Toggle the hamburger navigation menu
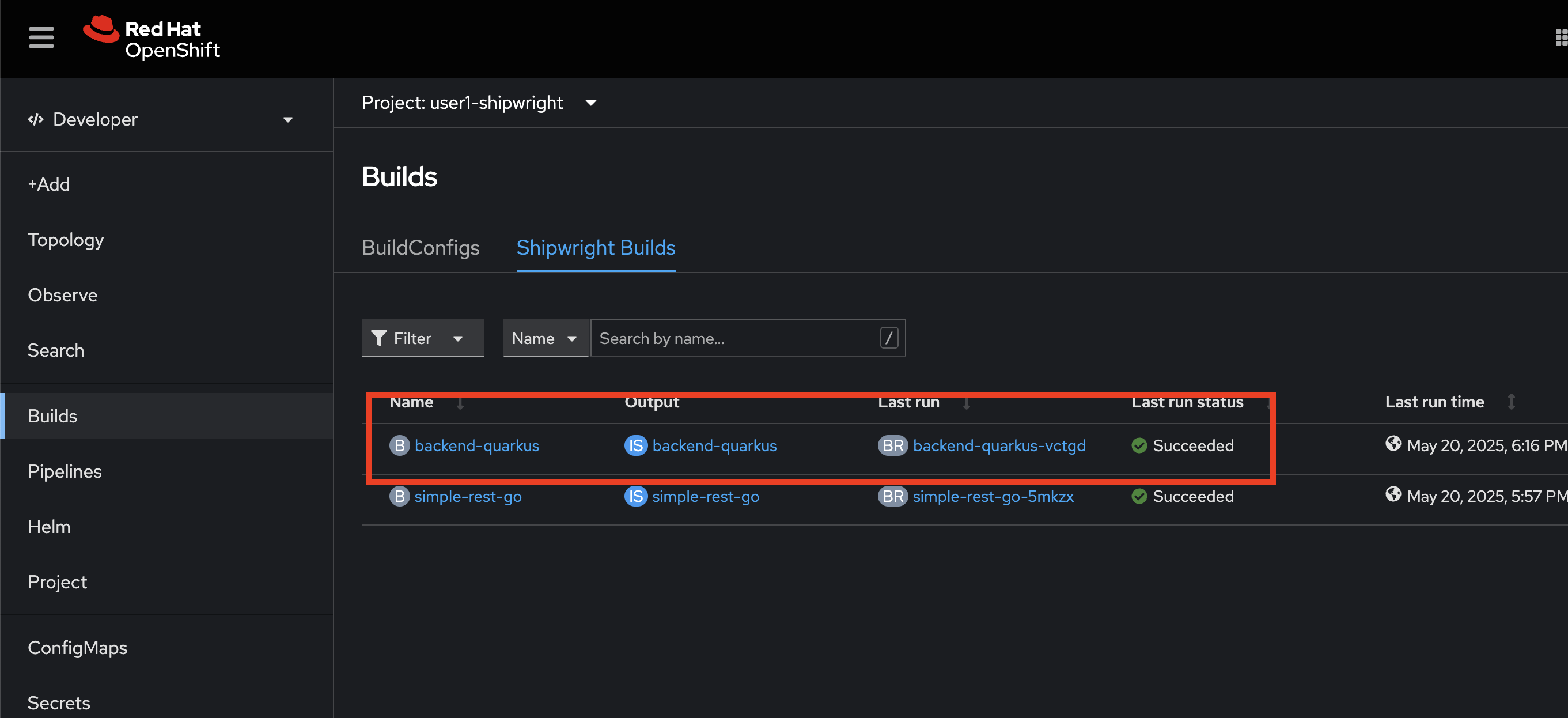This screenshot has height=718, width=1568. 41,37
